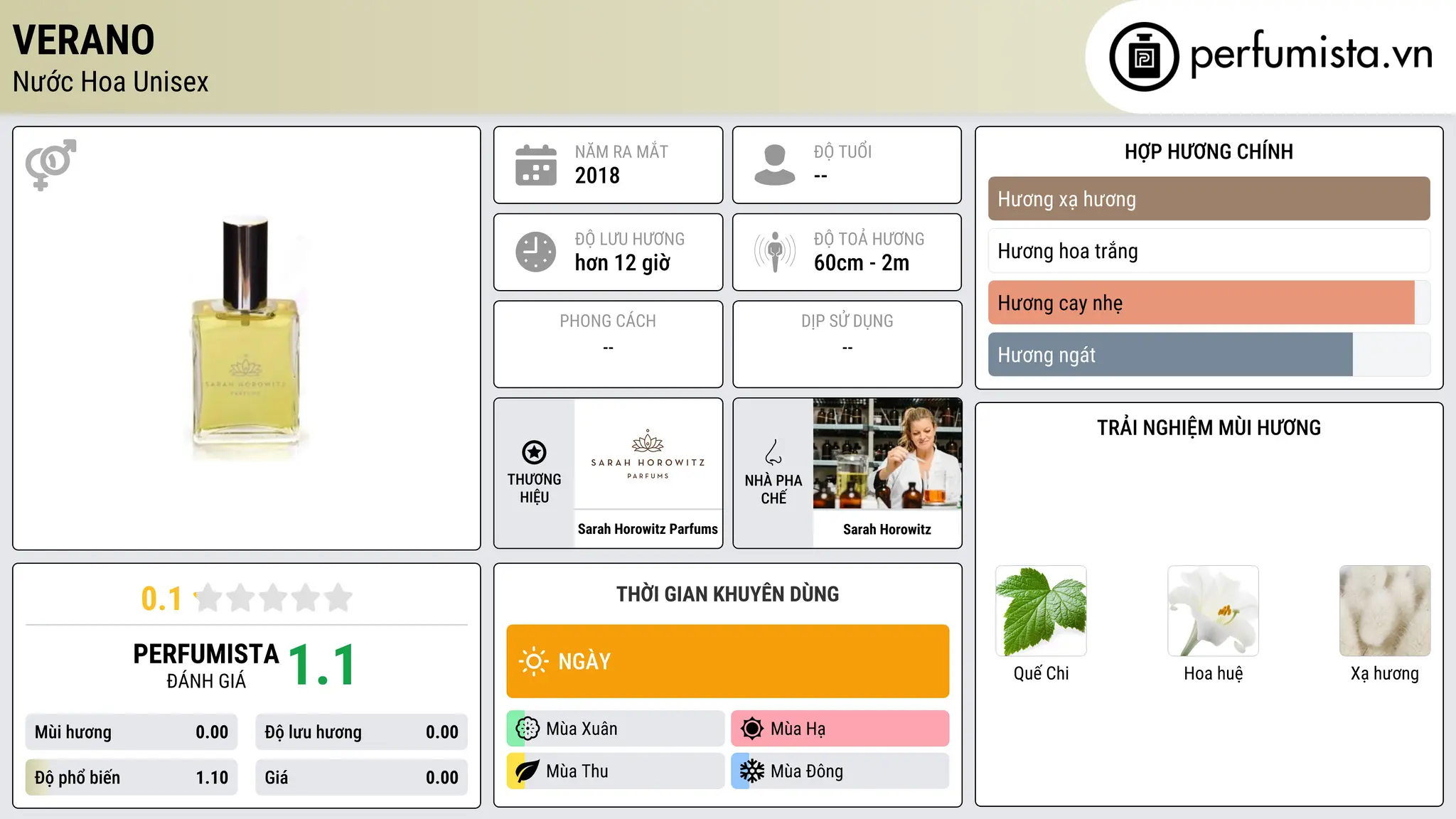Click the HỢP HƯƠNG CHÍNH heading
Viewport: 1456px width, 819px height.
click(1209, 151)
